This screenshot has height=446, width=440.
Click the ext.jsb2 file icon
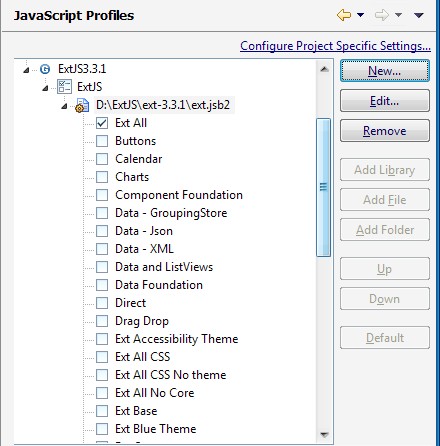82,105
